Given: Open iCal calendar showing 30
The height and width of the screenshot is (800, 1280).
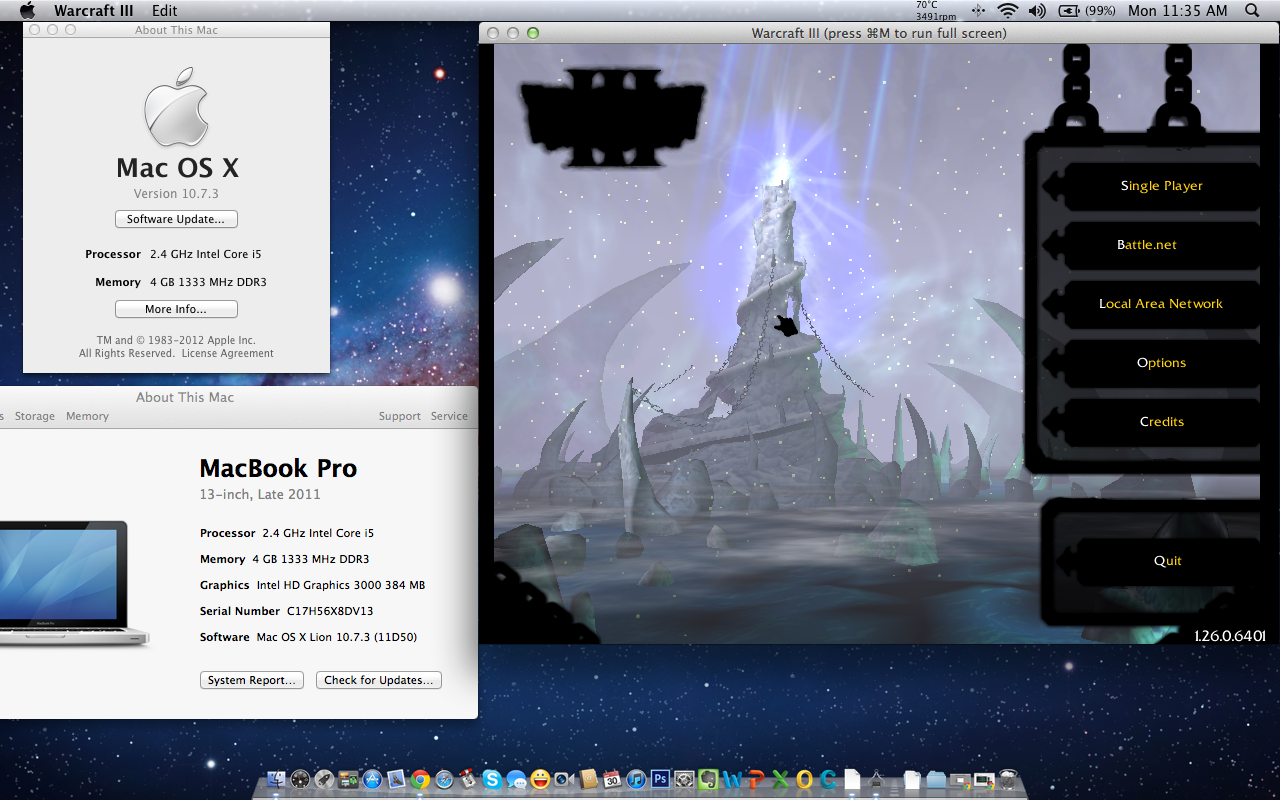Looking at the screenshot, I should (612, 780).
